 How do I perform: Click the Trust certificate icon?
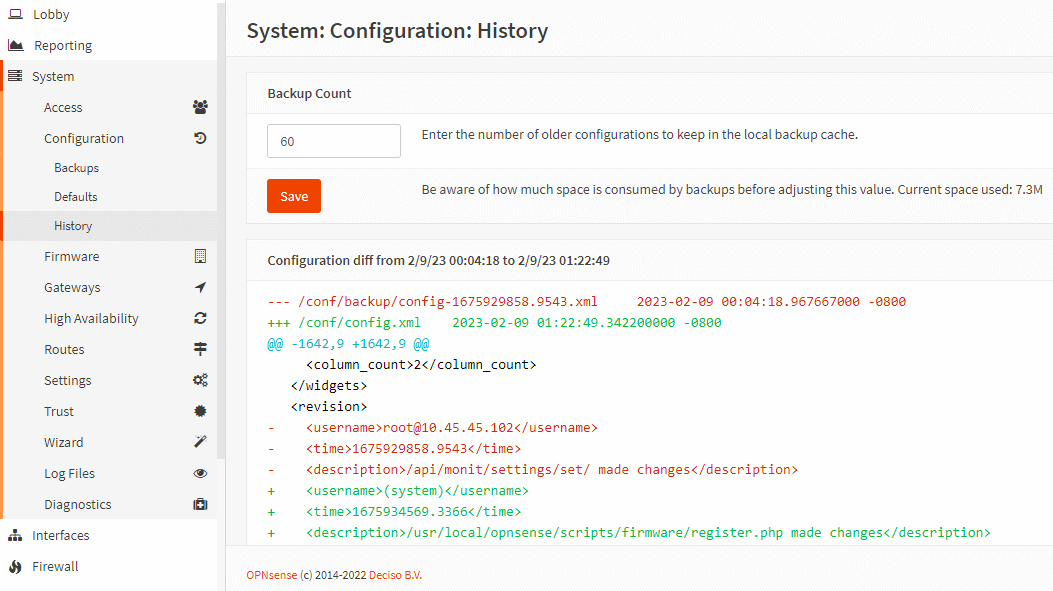pyautogui.click(x=200, y=410)
